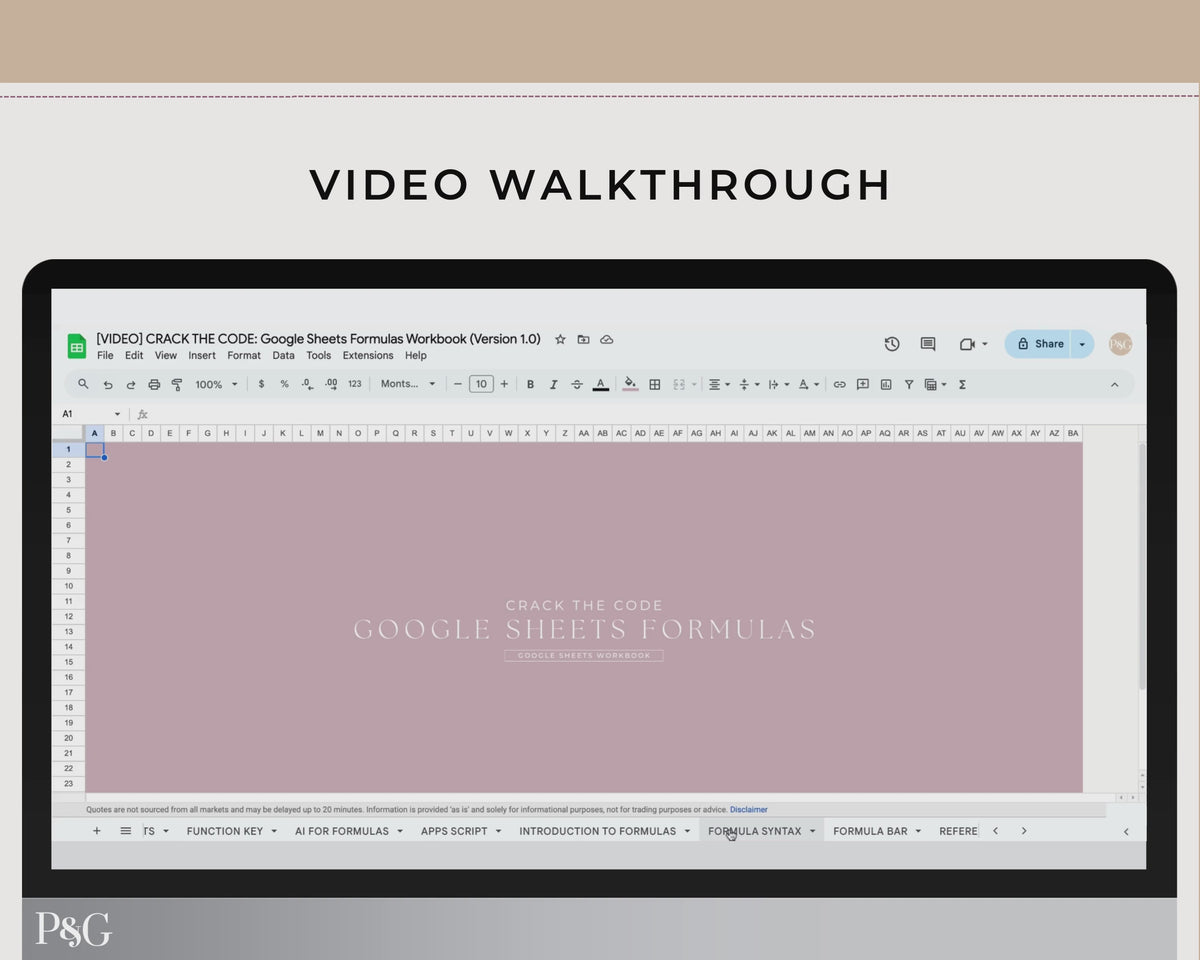This screenshot has height=960, width=1200.
Task: Toggle bold formatting
Action: click(530, 384)
